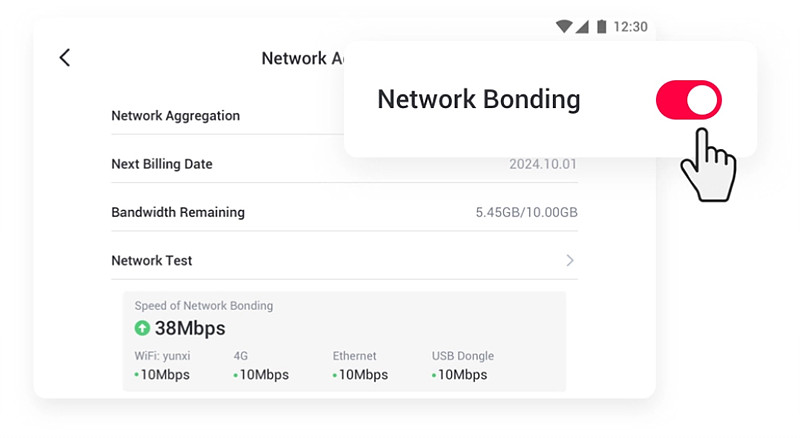The image size is (800, 438).
Task: Click the pointing hand cursor graphic
Action: pyautogui.click(x=708, y=164)
